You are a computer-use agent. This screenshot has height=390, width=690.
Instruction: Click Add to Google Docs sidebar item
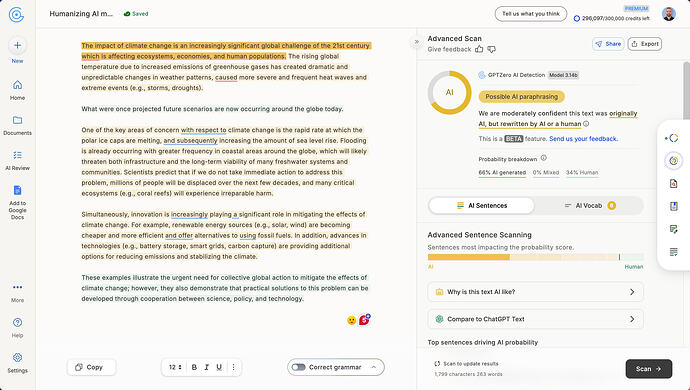click(x=17, y=202)
